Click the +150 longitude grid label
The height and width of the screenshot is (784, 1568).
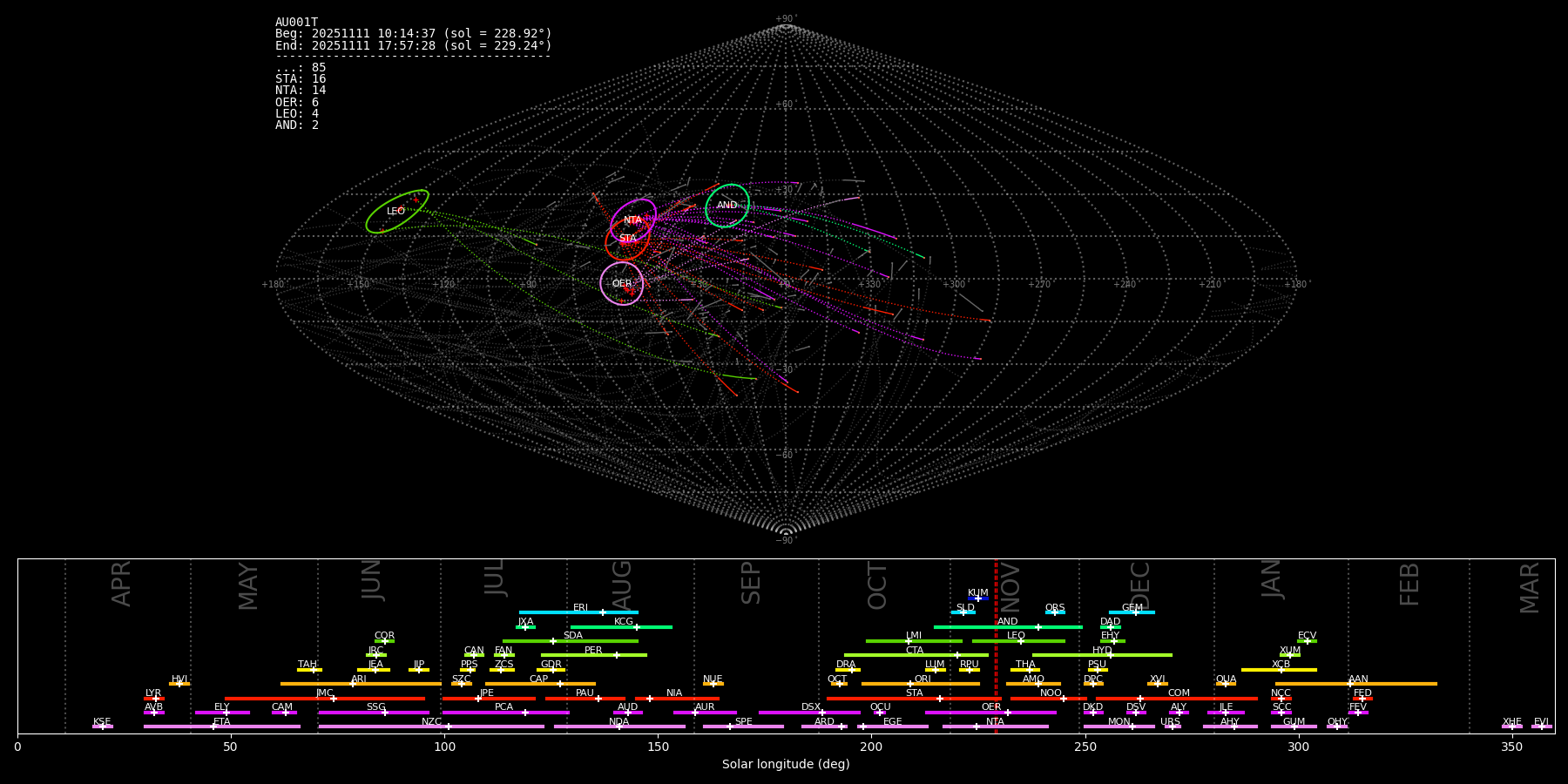pyautogui.click(x=358, y=284)
